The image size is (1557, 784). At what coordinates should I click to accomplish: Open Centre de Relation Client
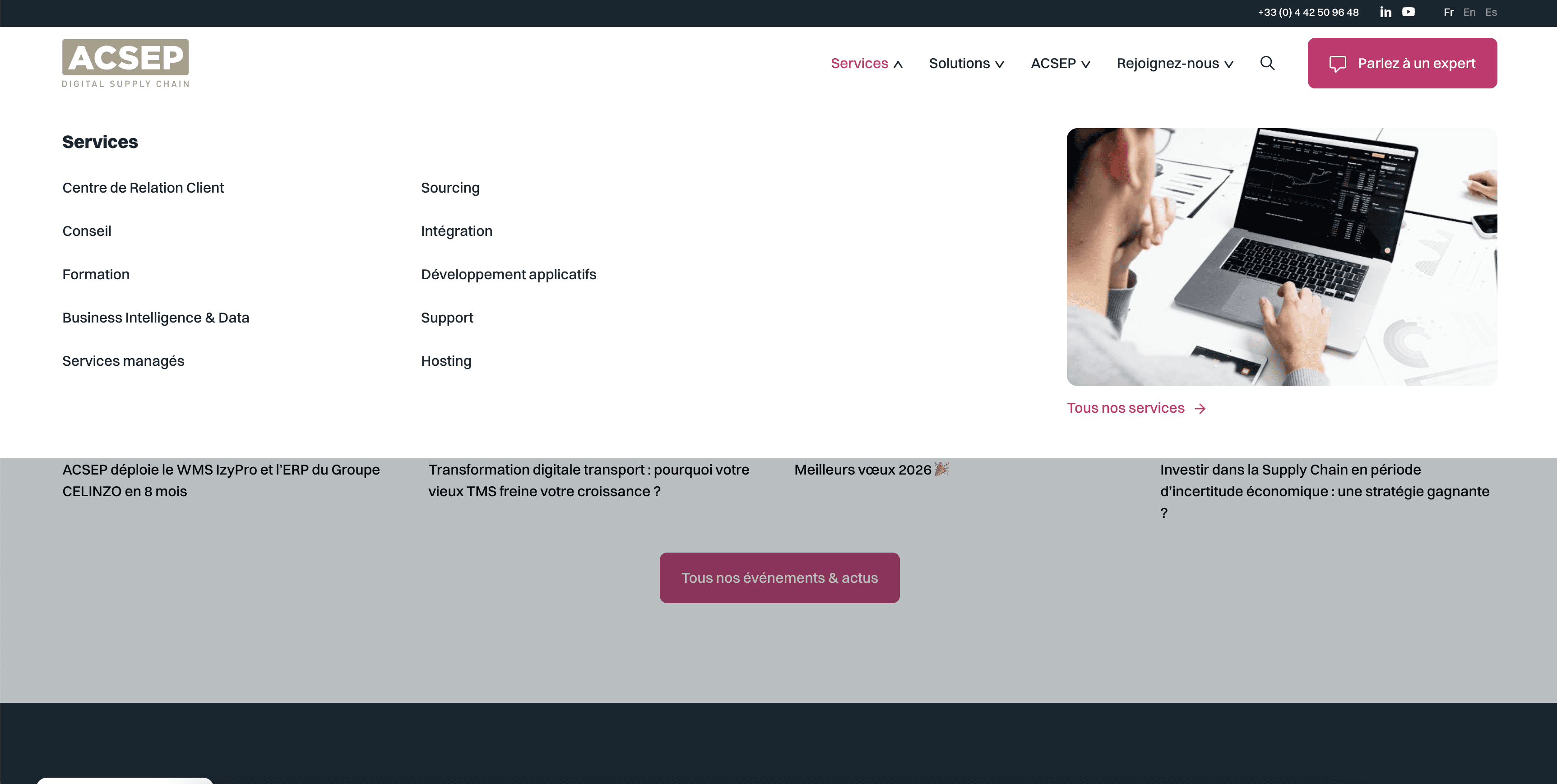[x=143, y=188]
